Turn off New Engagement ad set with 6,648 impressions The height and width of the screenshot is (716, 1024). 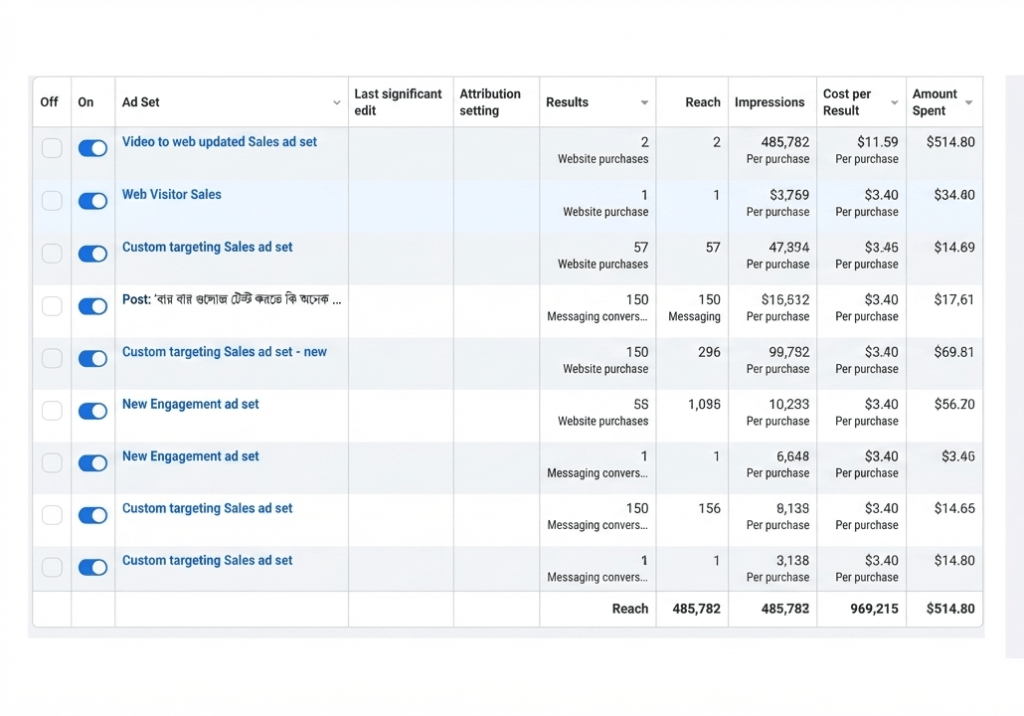click(93, 463)
